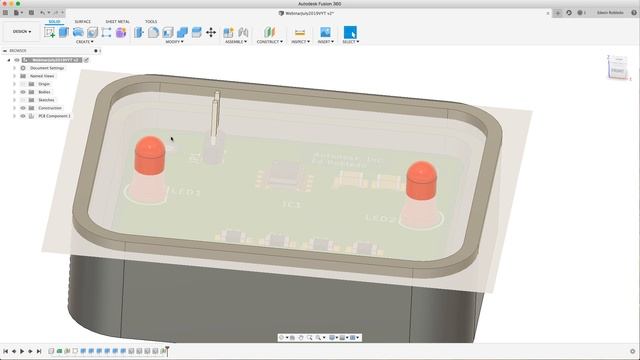Open timeline settings gear icon
640x360 pixels.
(x=633, y=351)
